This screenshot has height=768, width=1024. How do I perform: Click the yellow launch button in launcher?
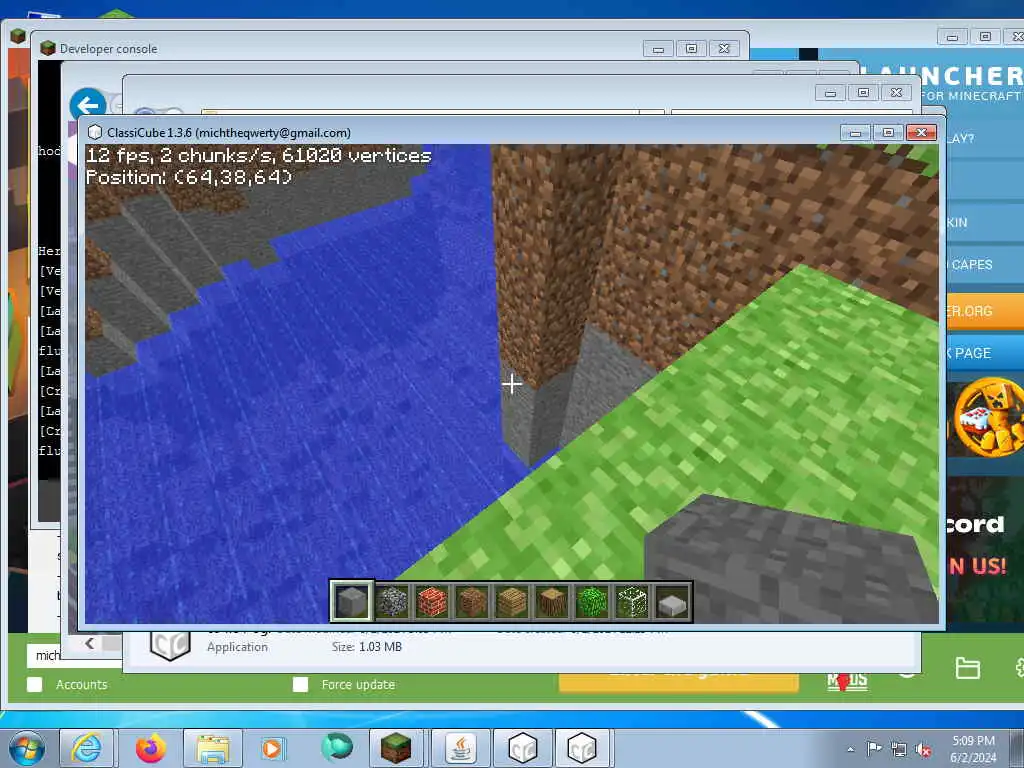[x=678, y=682]
